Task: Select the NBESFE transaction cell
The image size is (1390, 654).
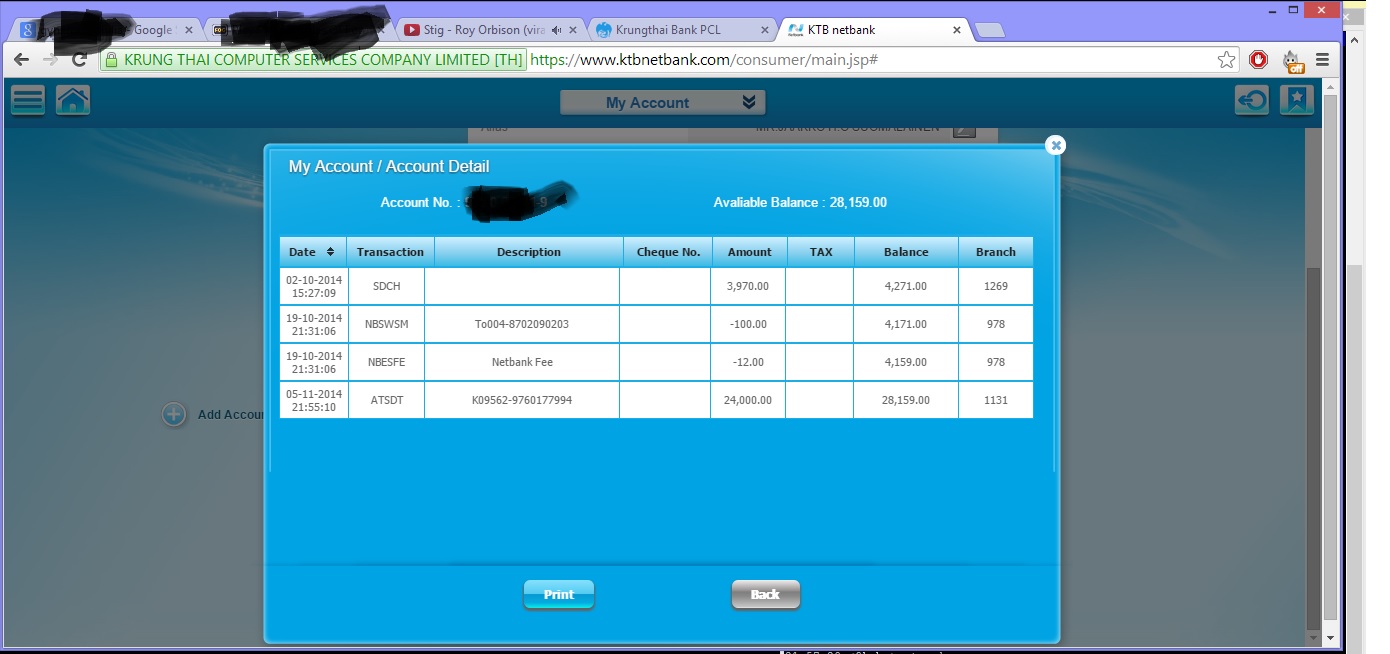Action: tap(386, 362)
